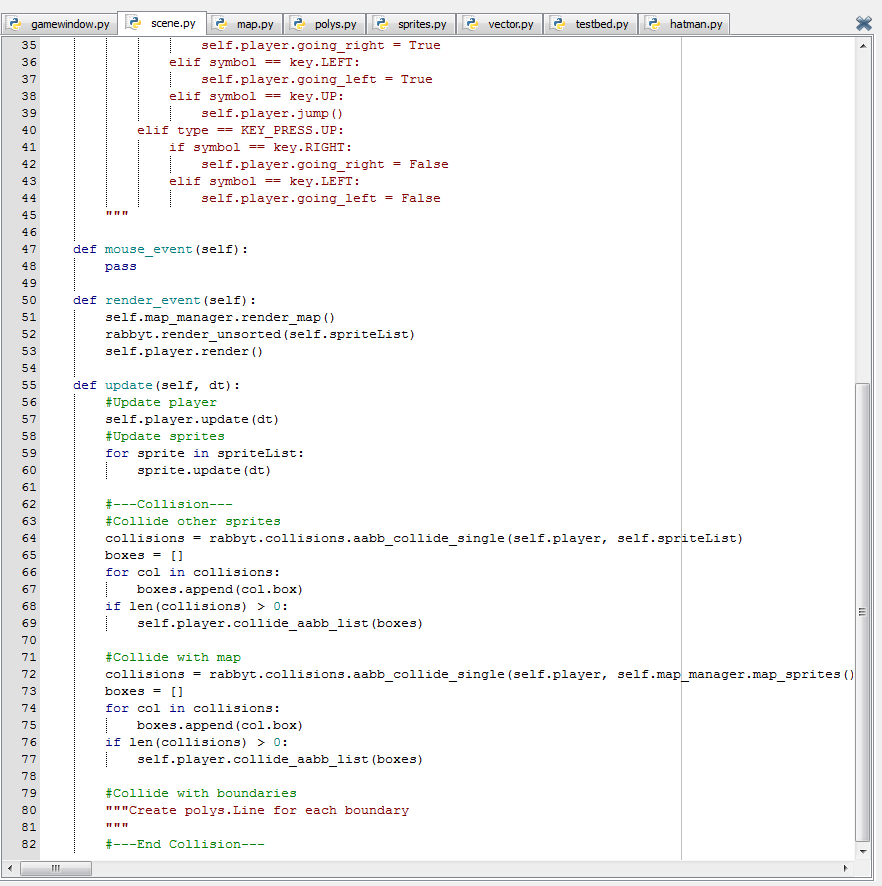
Task: Click the 'pass' statement on line 48
Action: click(x=121, y=266)
